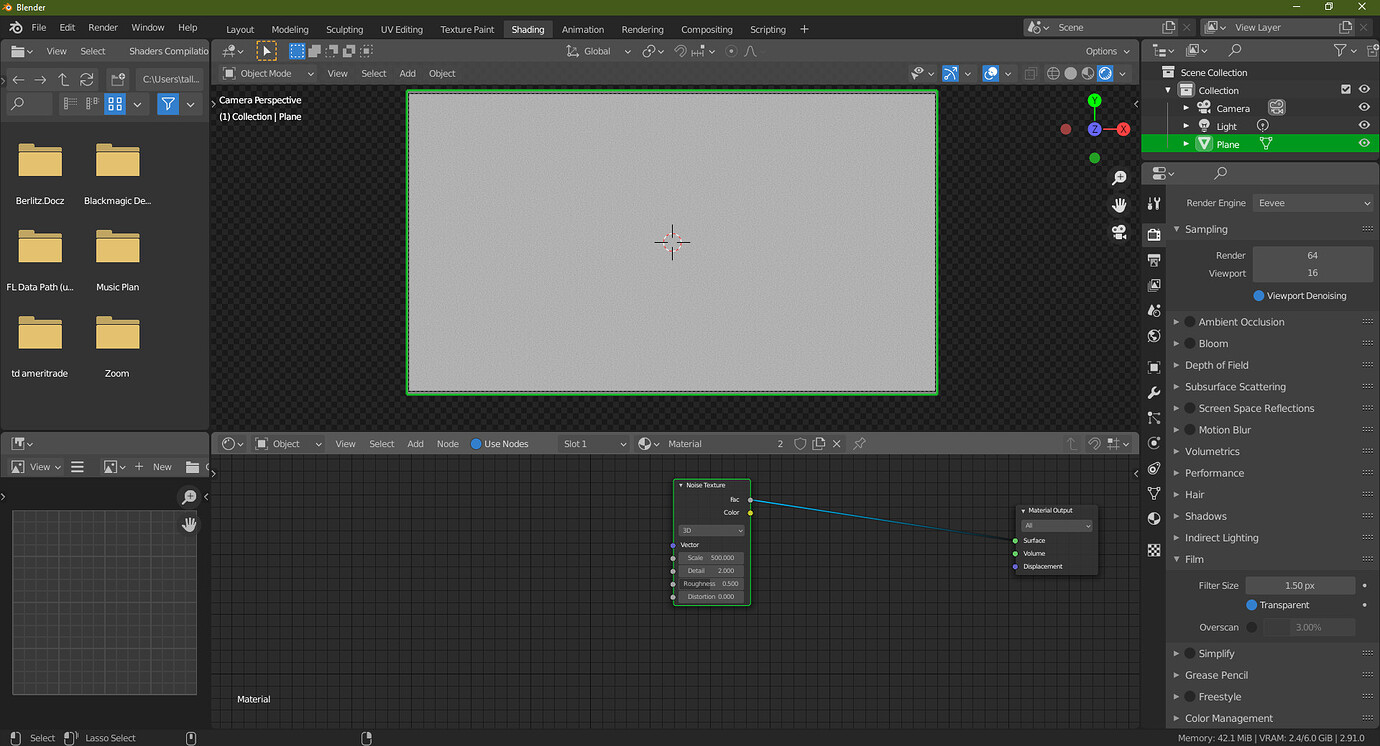
Task: Click the Noise Texture Scale value field
Action: (710, 557)
